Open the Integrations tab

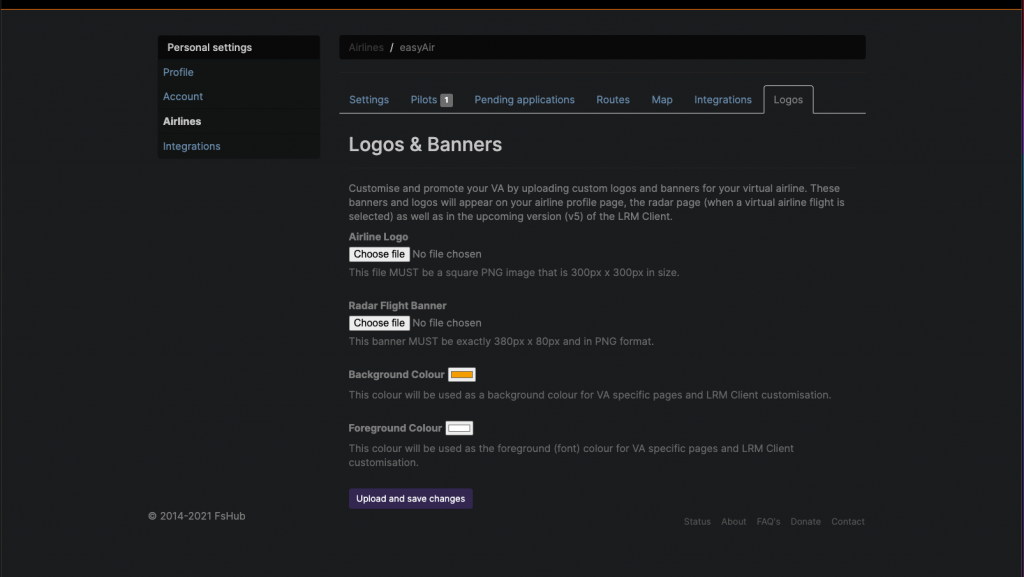click(722, 100)
